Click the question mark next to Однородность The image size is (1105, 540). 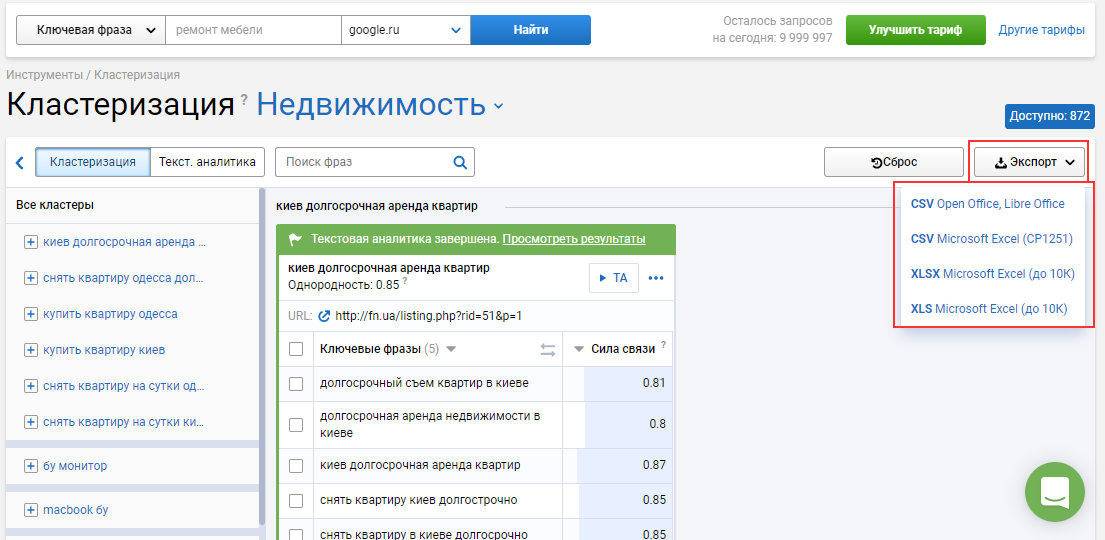pos(405,281)
